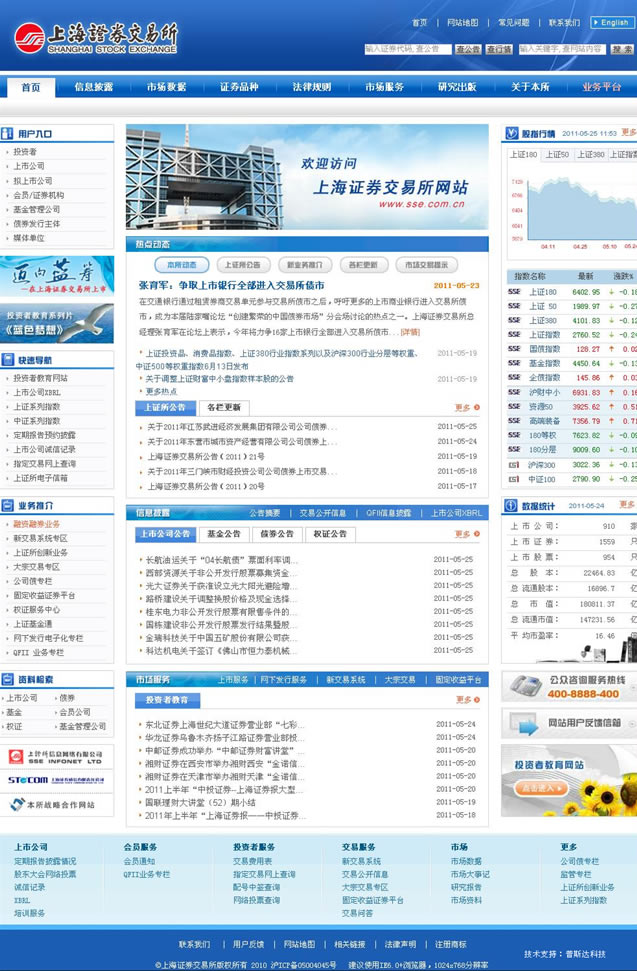Open the 上市公司XBRL quick link
The width and height of the screenshot is (637, 971).
37,392
